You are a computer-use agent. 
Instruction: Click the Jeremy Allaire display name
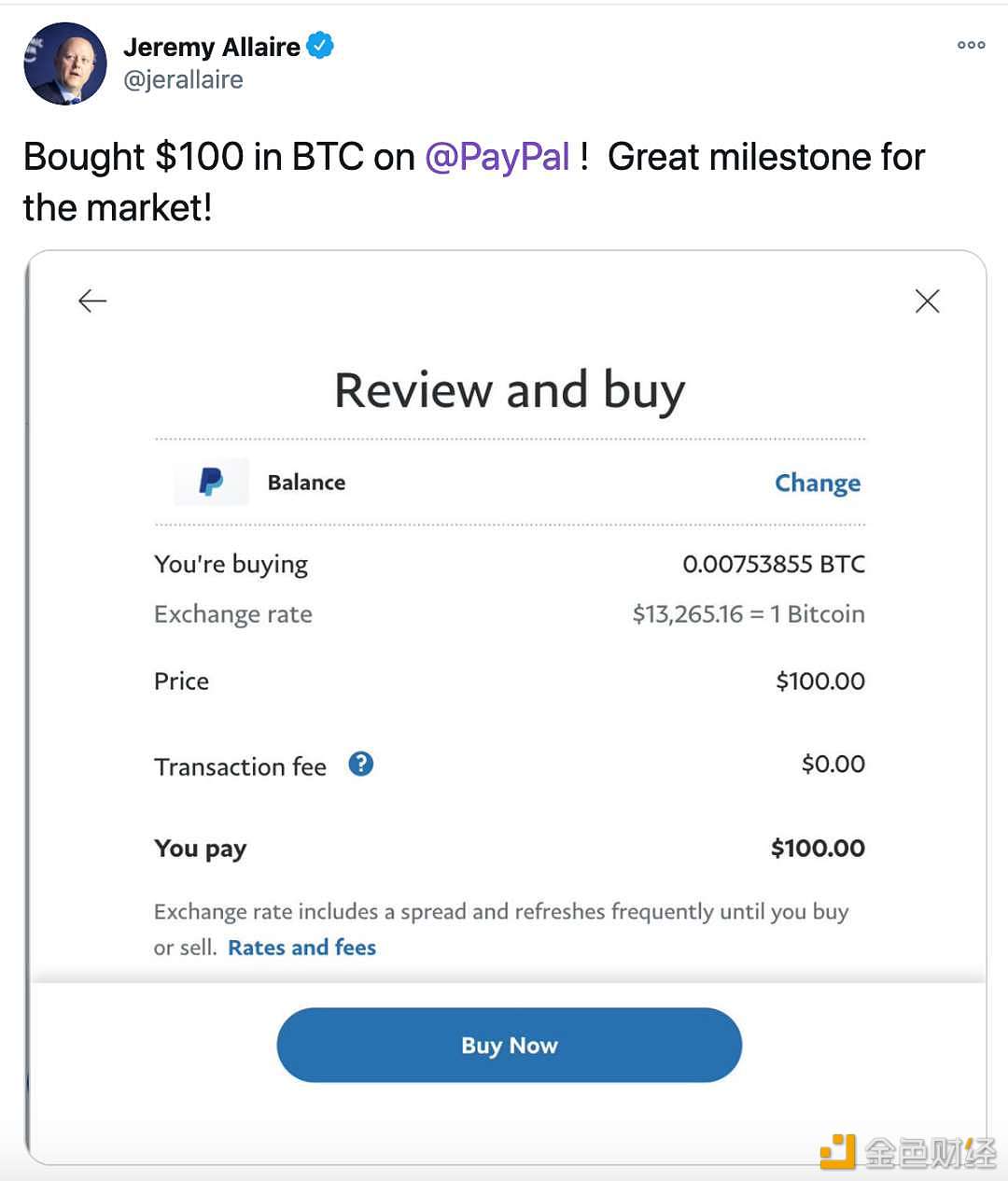click(212, 47)
